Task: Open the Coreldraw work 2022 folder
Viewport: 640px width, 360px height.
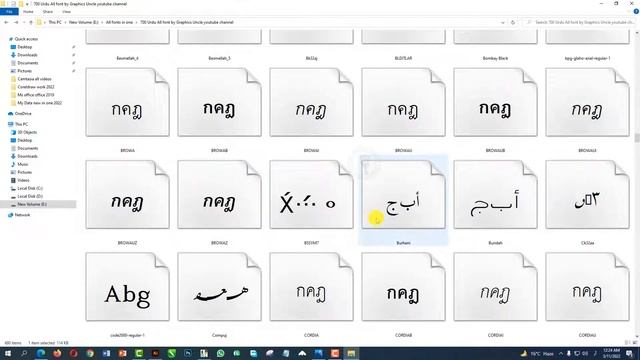Action: [36, 87]
